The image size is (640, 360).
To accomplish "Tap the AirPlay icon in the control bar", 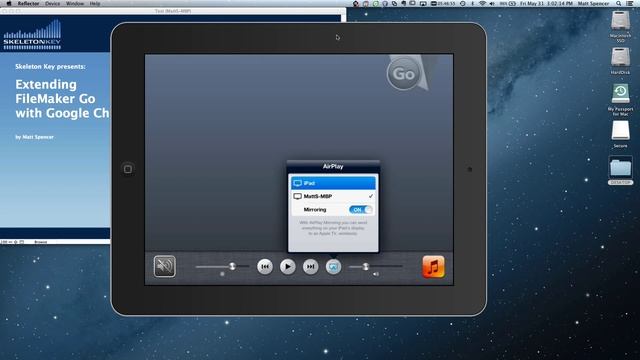I will [x=333, y=267].
